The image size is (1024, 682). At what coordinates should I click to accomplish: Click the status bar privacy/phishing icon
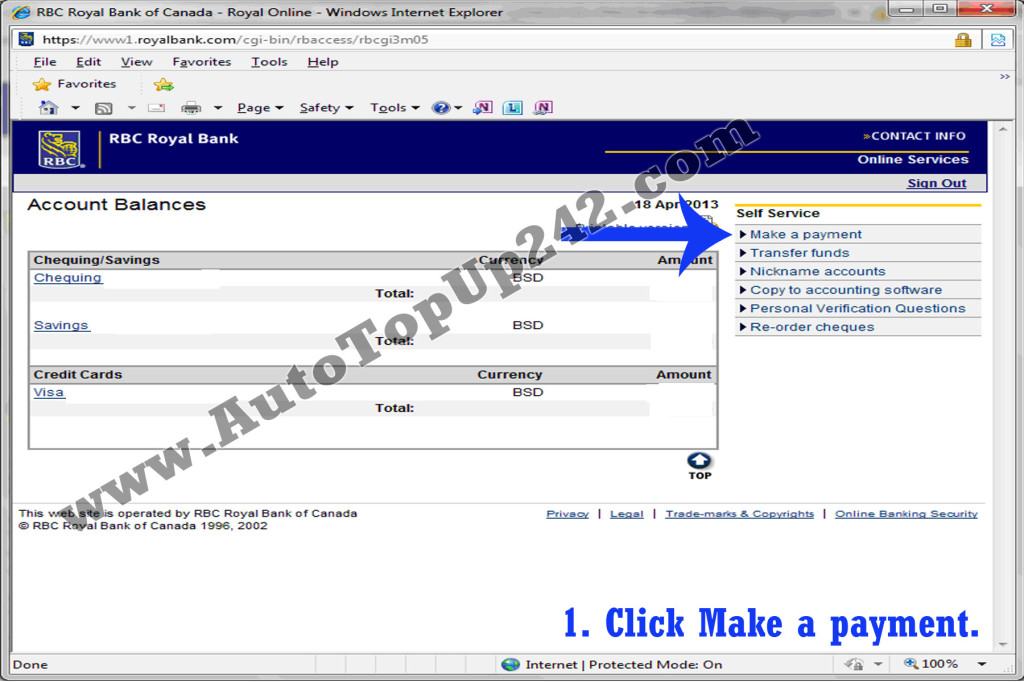tap(854, 664)
